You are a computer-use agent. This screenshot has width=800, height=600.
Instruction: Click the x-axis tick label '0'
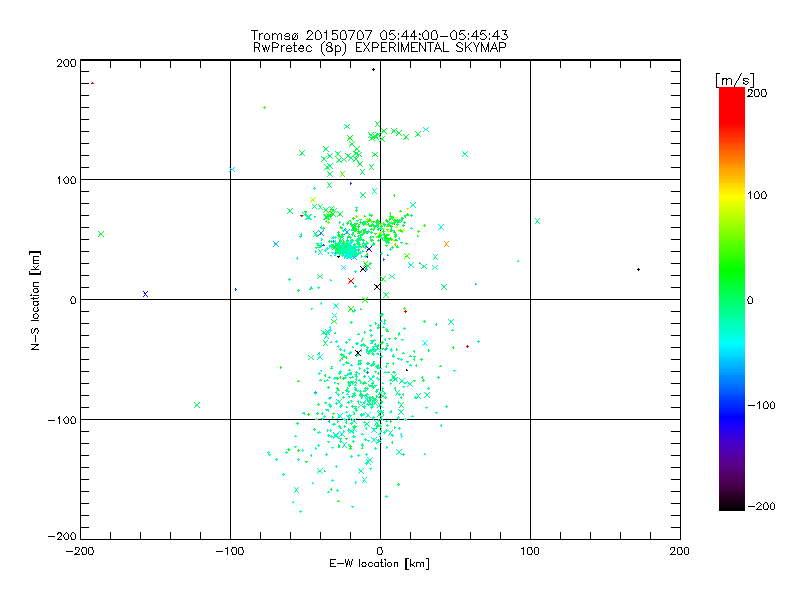(x=380, y=551)
